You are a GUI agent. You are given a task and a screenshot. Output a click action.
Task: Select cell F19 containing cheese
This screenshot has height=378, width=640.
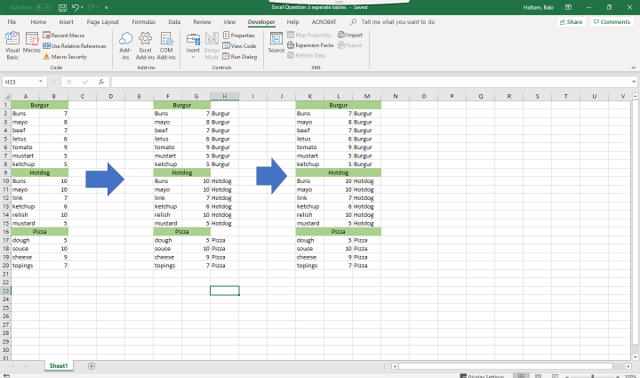coord(168,257)
